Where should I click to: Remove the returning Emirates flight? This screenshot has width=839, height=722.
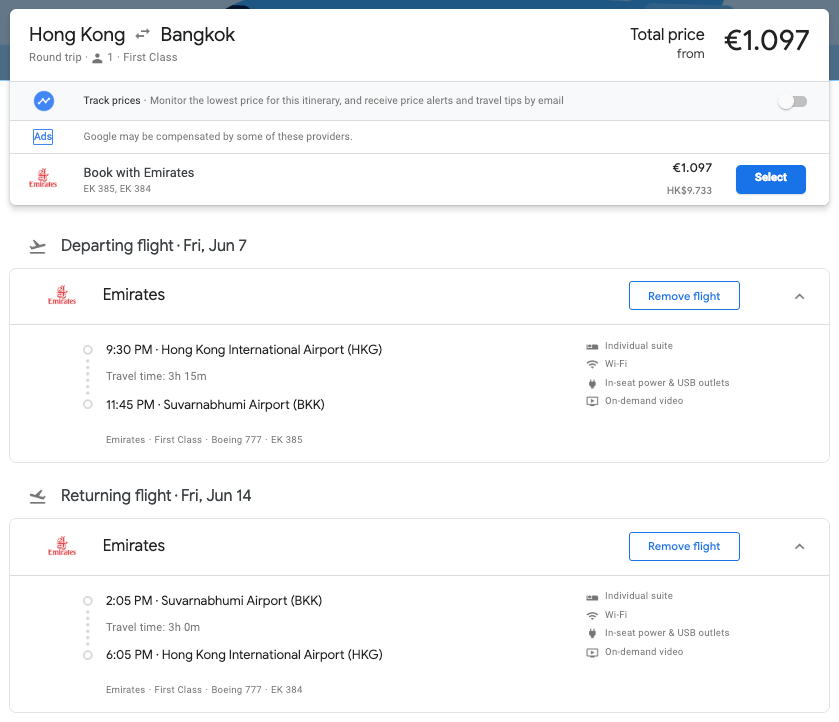[684, 546]
